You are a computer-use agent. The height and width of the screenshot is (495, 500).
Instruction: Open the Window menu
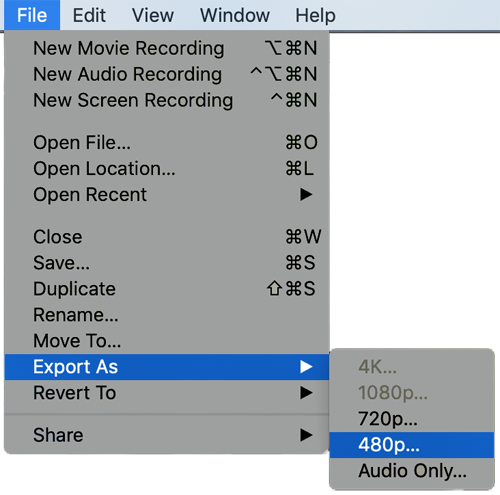235,15
